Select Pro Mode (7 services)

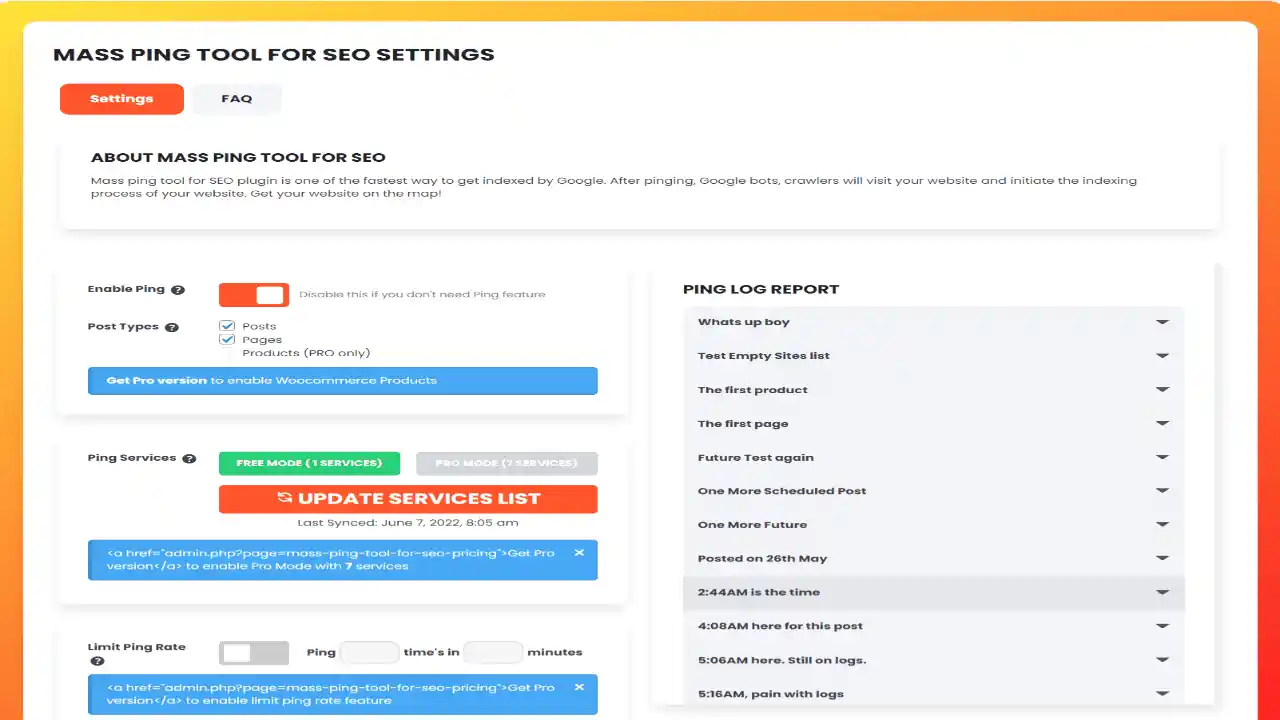(507, 463)
